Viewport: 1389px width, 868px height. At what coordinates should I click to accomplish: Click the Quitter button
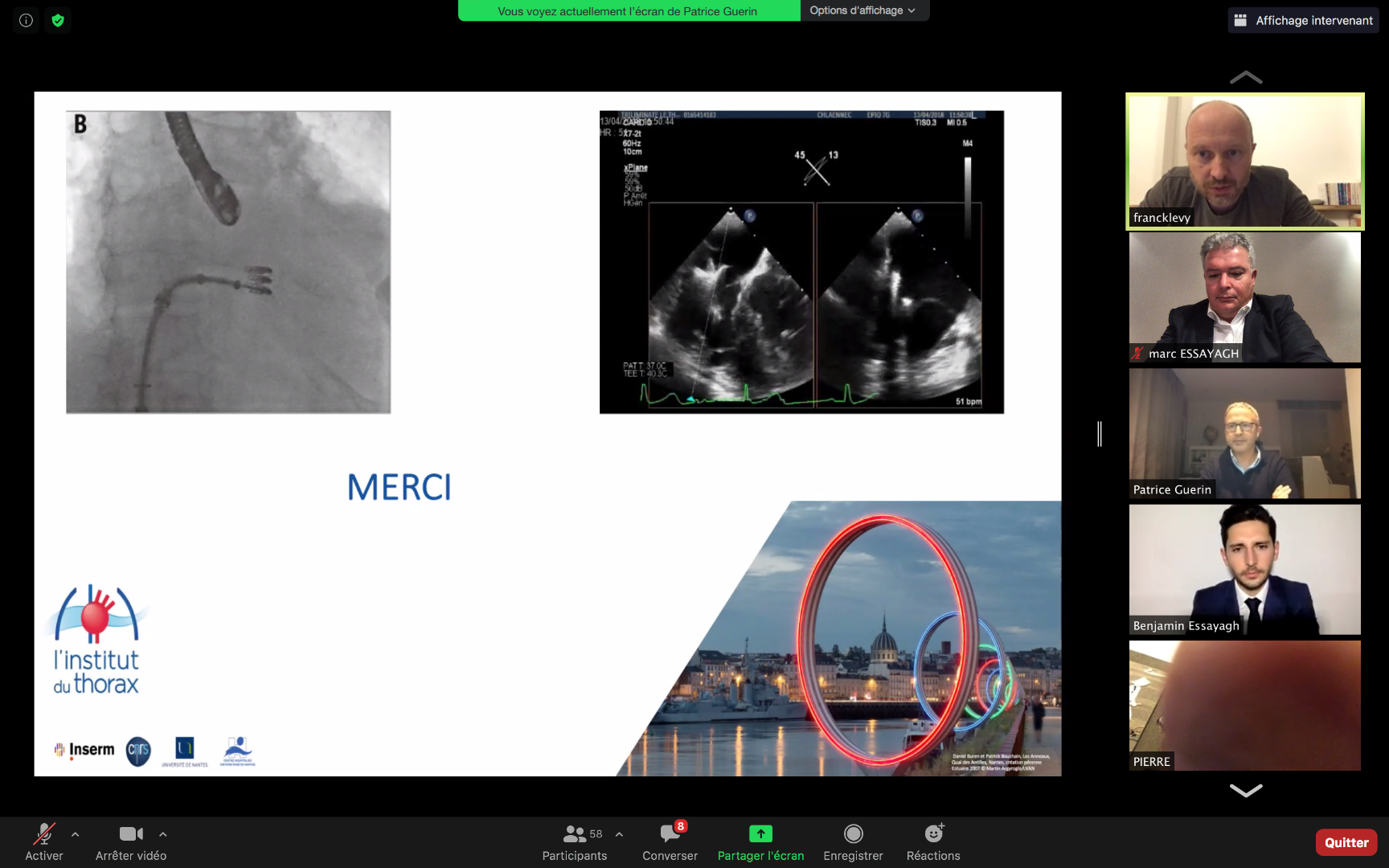click(x=1346, y=842)
